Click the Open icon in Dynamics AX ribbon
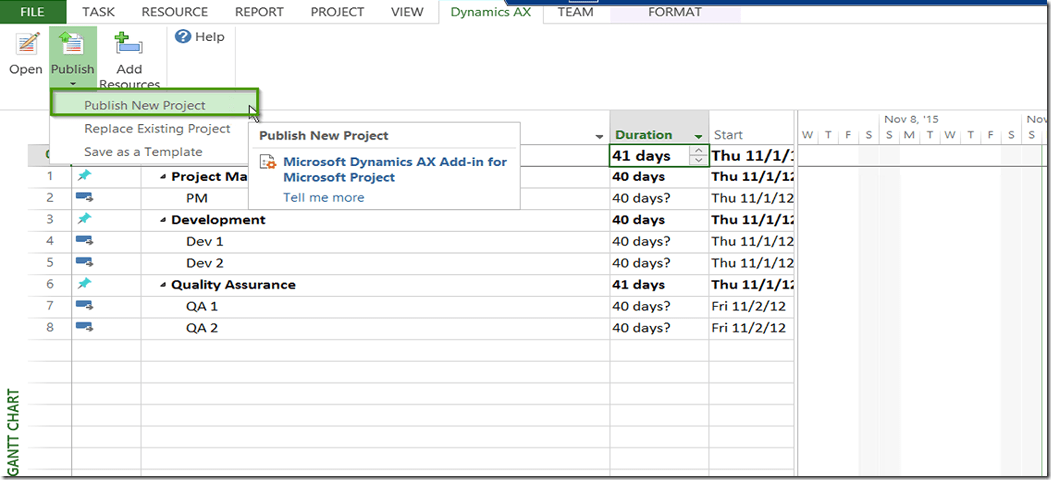This screenshot has width=1051, height=480. 25,47
